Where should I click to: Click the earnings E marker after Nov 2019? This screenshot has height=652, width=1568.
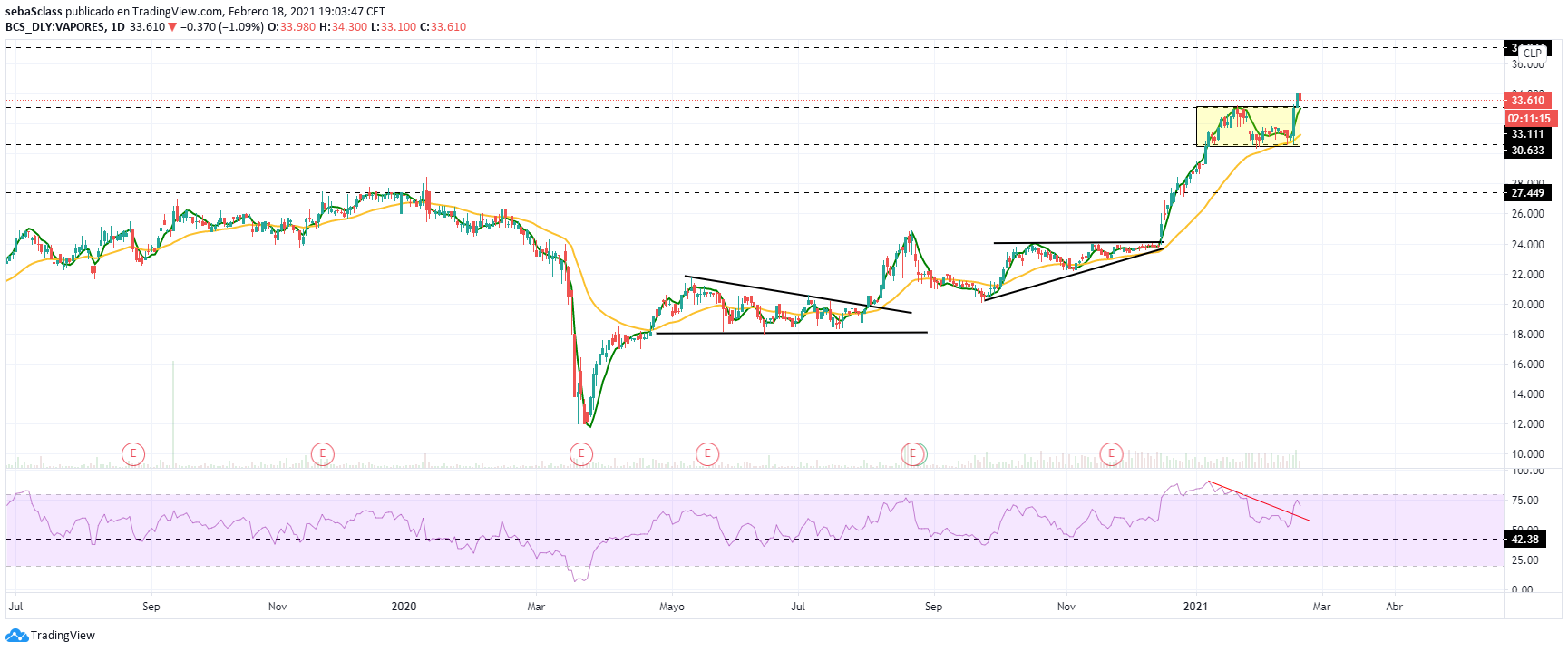(322, 453)
